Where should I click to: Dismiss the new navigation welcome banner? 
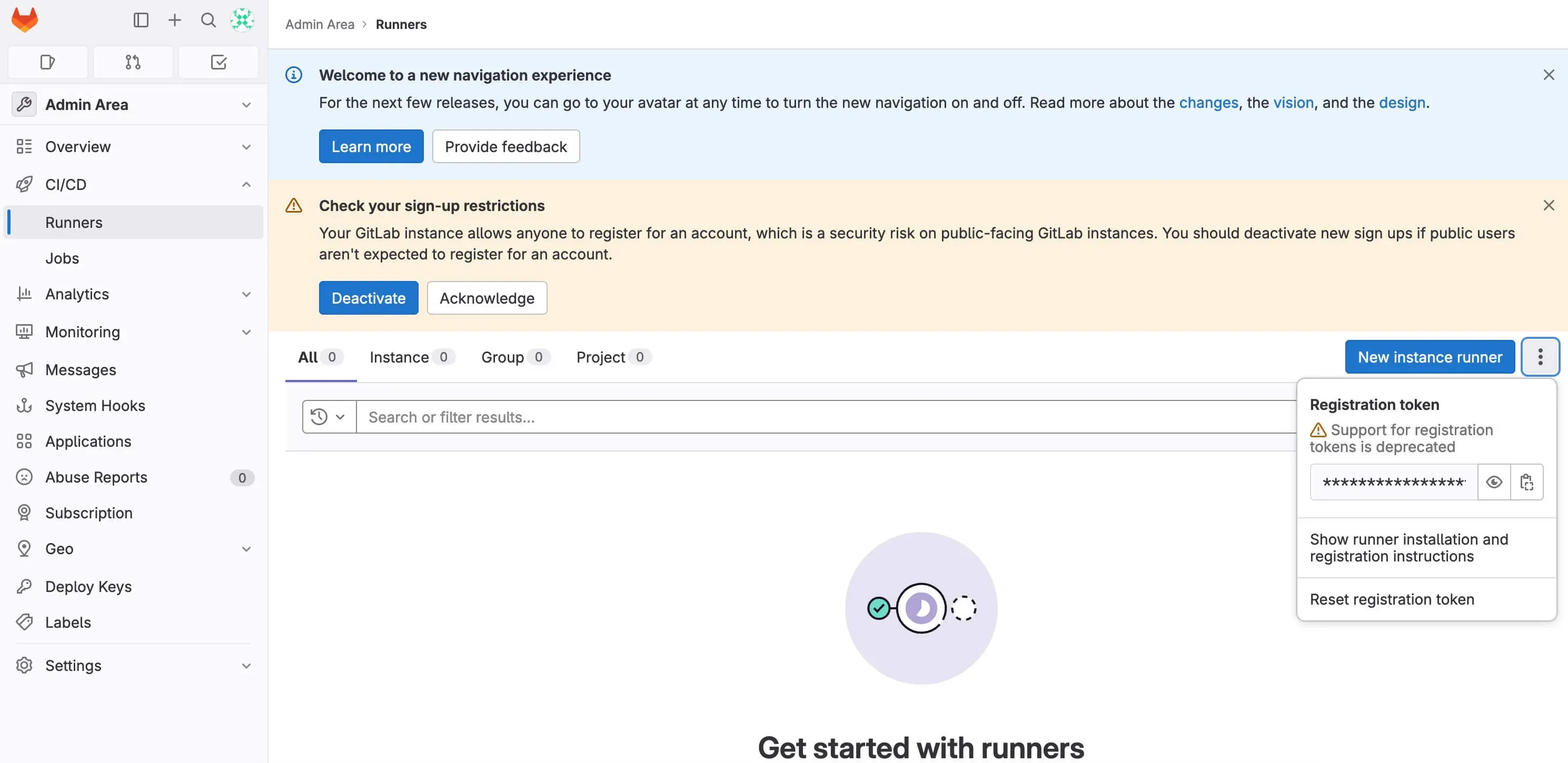(1549, 75)
